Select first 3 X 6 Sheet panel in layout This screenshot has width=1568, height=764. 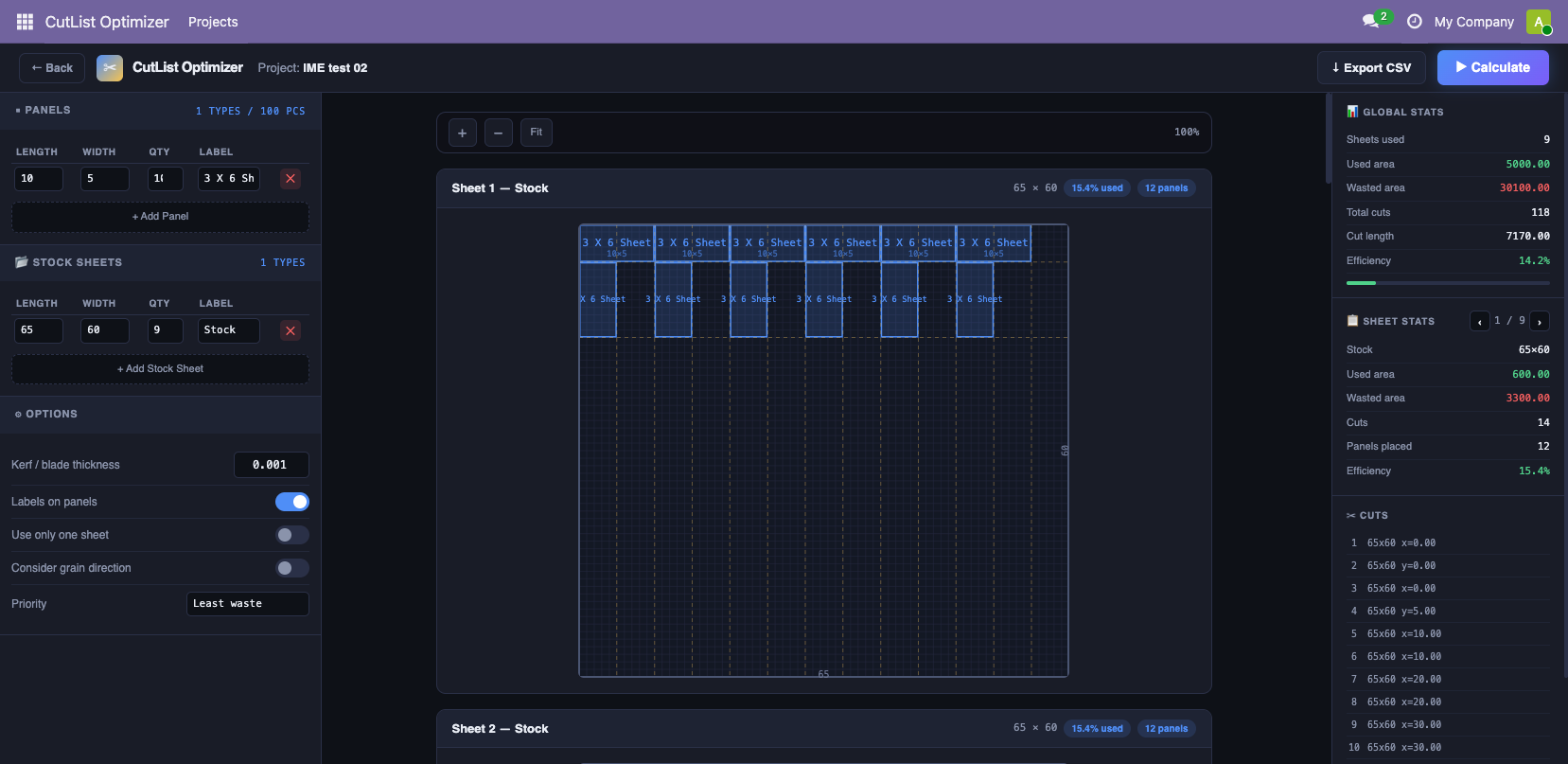point(617,243)
